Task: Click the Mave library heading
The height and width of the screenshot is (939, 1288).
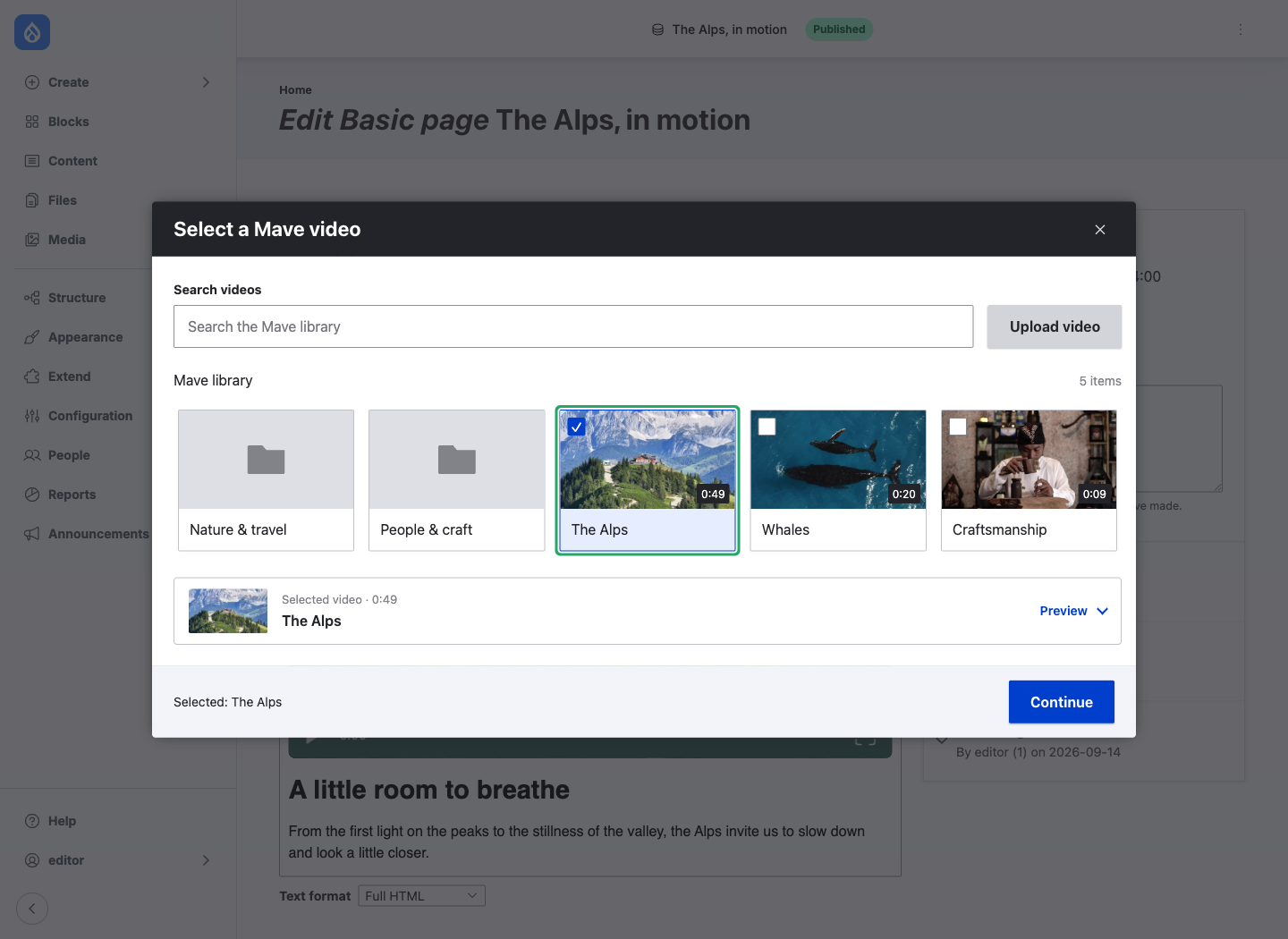Action: [213, 380]
